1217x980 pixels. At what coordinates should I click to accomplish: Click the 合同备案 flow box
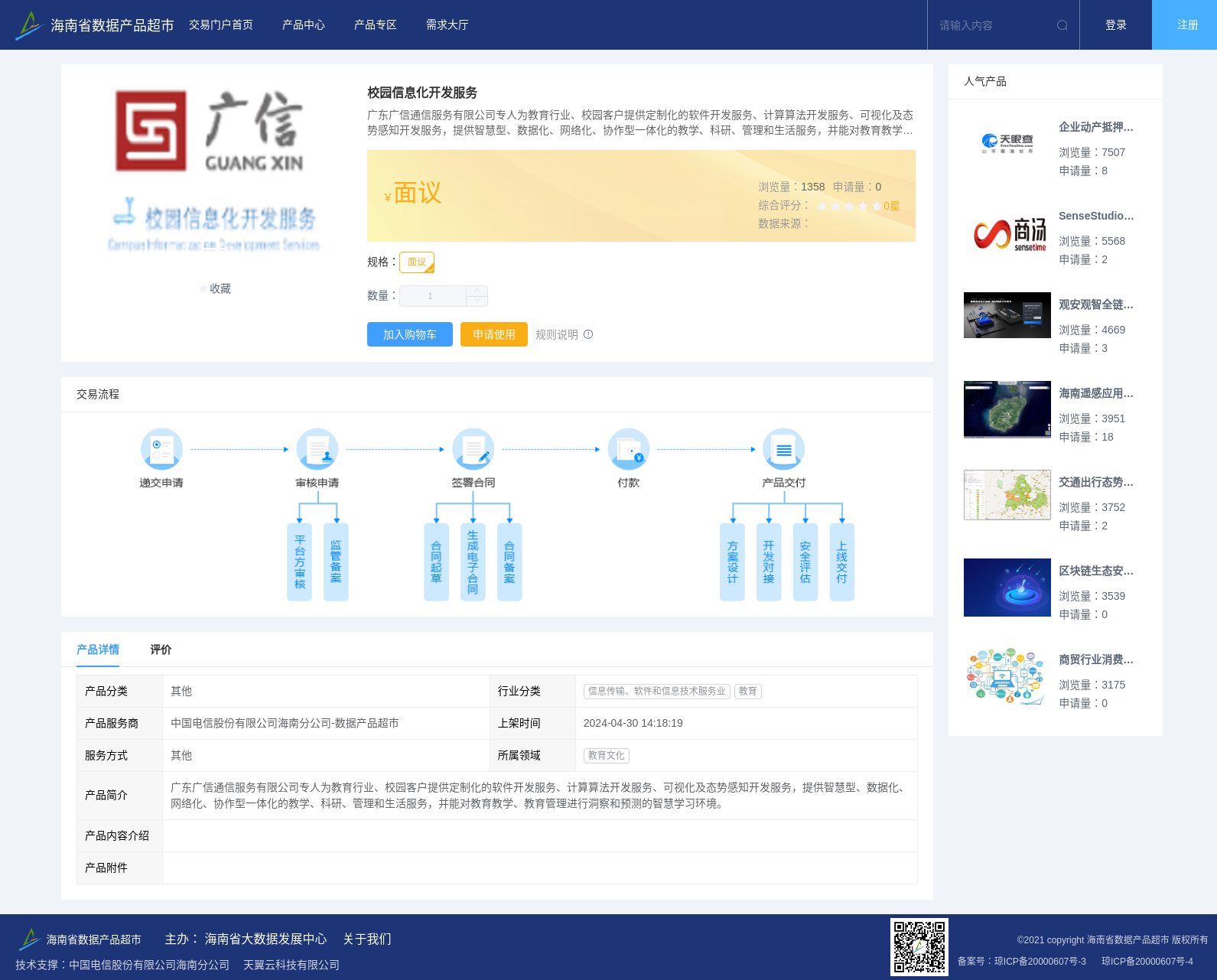click(509, 562)
